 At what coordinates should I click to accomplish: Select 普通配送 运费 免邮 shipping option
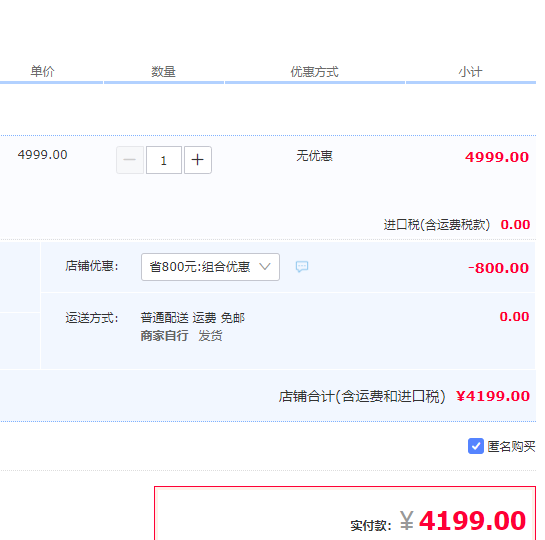(193, 318)
